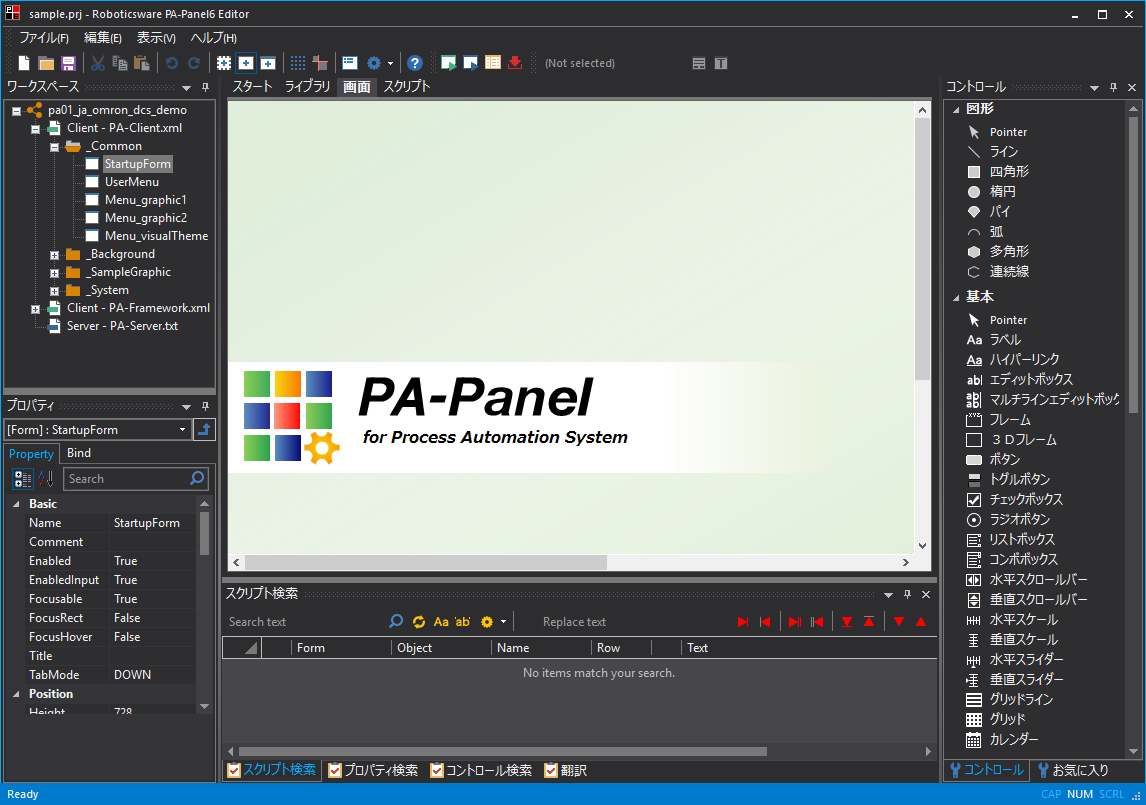This screenshot has width=1146, height=805.
Task: Expand the Client - PA-Framework.xml node
Action: pos(35,309)
